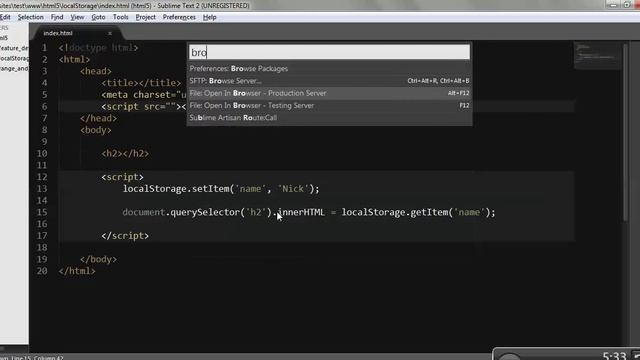This screenshot has height=360, width=640.
Task: Open the Goto menu
Action: [98, 17]
